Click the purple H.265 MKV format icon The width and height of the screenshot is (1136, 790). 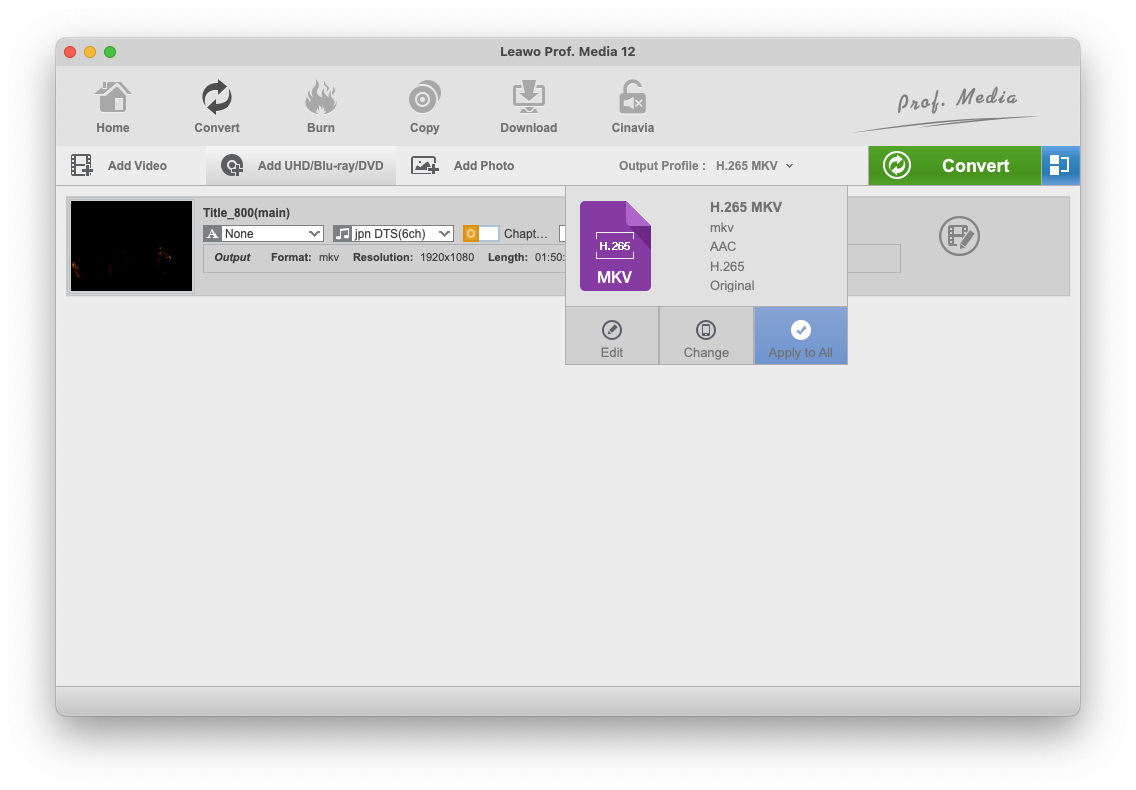[615, 246]
